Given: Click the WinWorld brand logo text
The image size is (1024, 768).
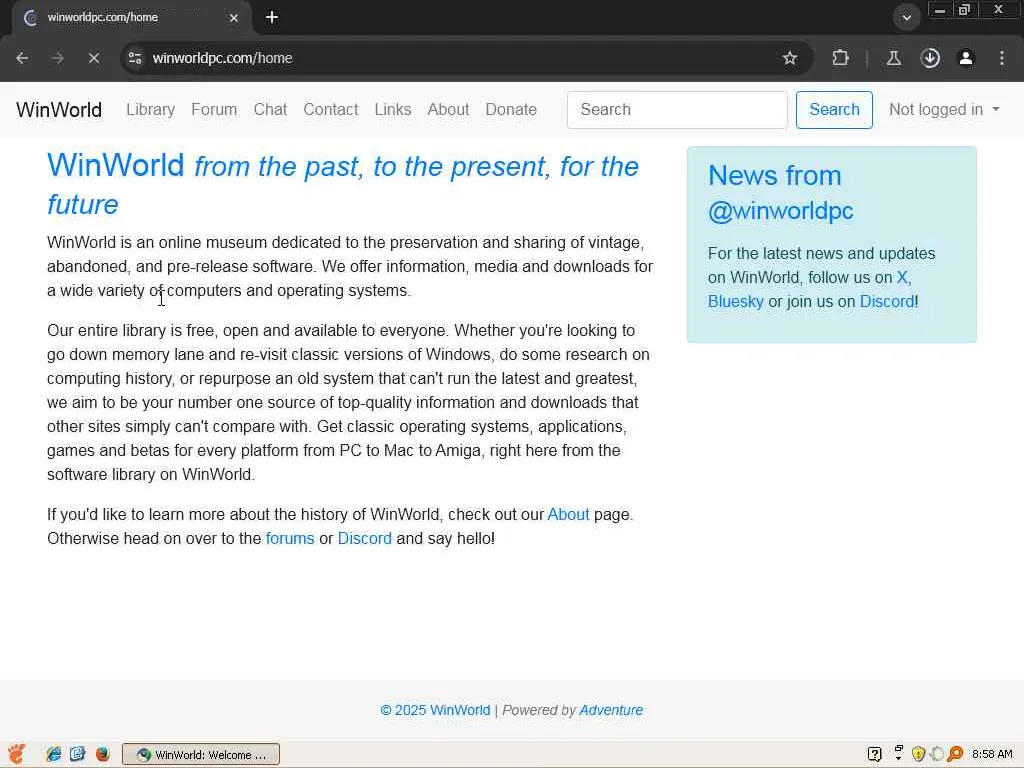Looking at the screenshot, I should (x=59, y=110).
